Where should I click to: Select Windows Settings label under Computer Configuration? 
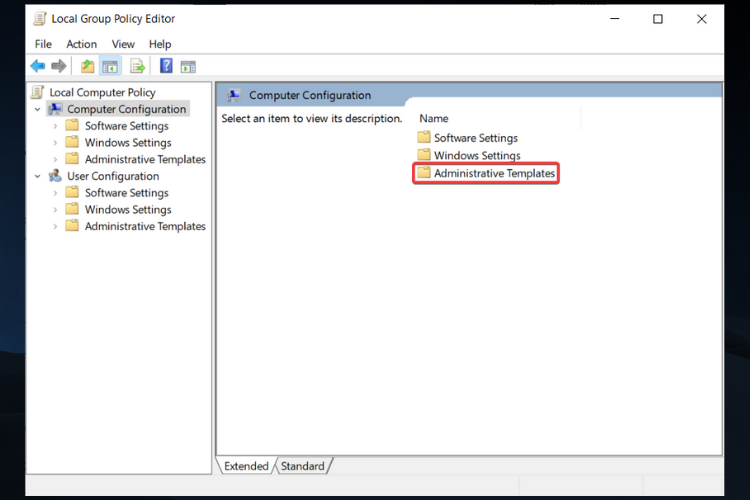pyautogui.click(x=128, y=143)
